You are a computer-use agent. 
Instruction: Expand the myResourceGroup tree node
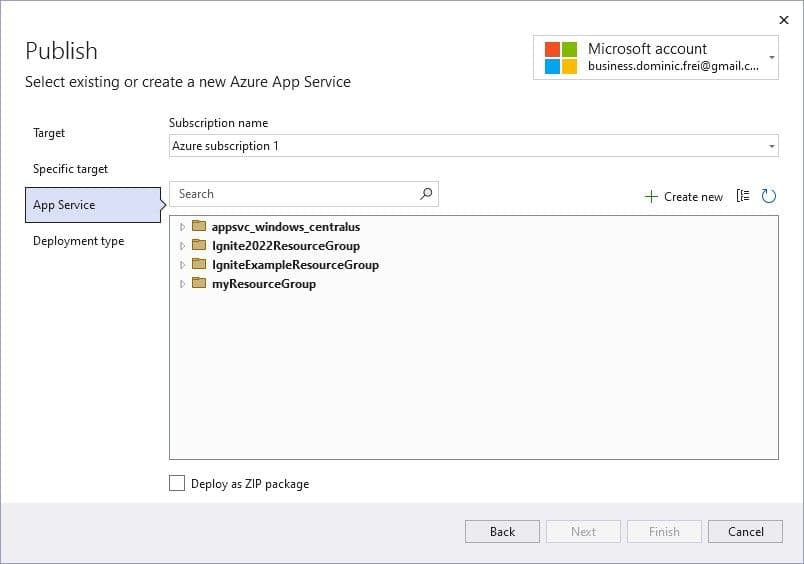pos(182,284)
